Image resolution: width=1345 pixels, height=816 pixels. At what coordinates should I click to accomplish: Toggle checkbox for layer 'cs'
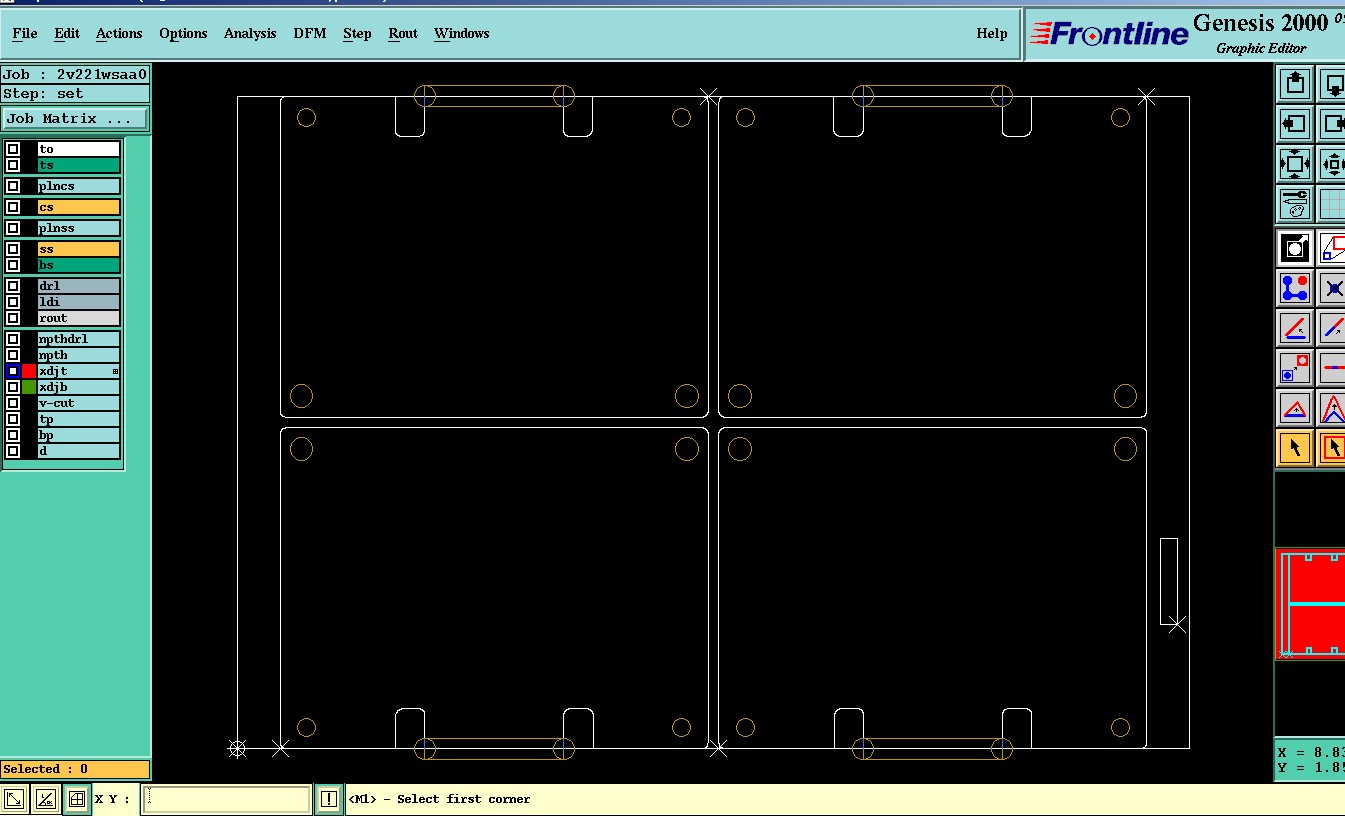click(x=13, y=207)
